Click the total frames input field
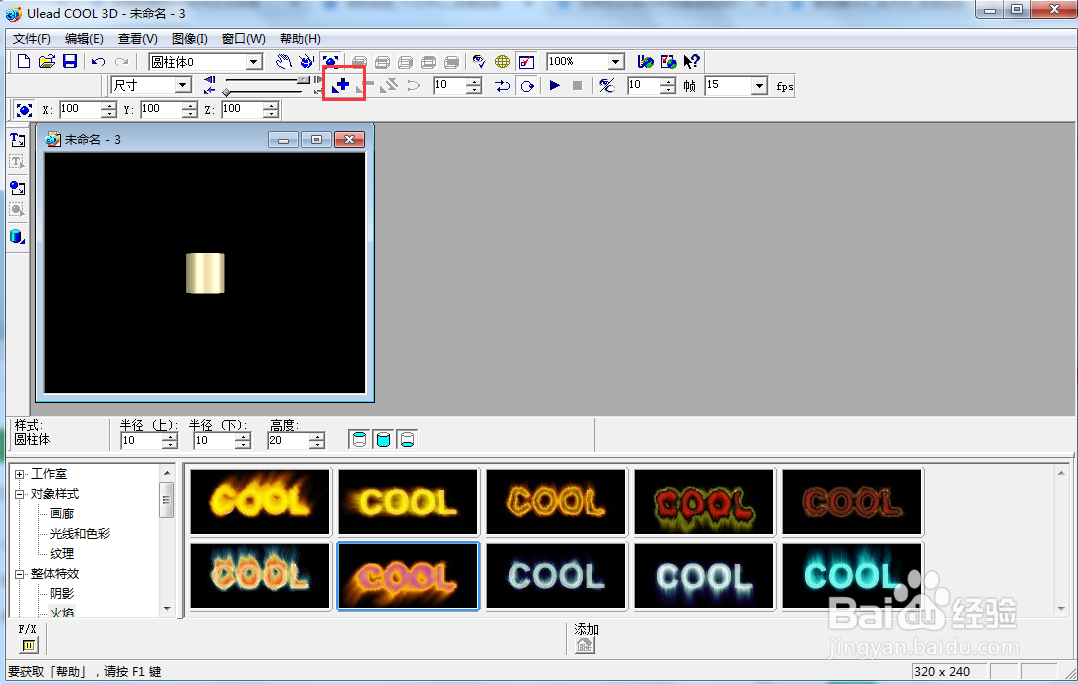1078x684 pixels. (x=644, y=85)
